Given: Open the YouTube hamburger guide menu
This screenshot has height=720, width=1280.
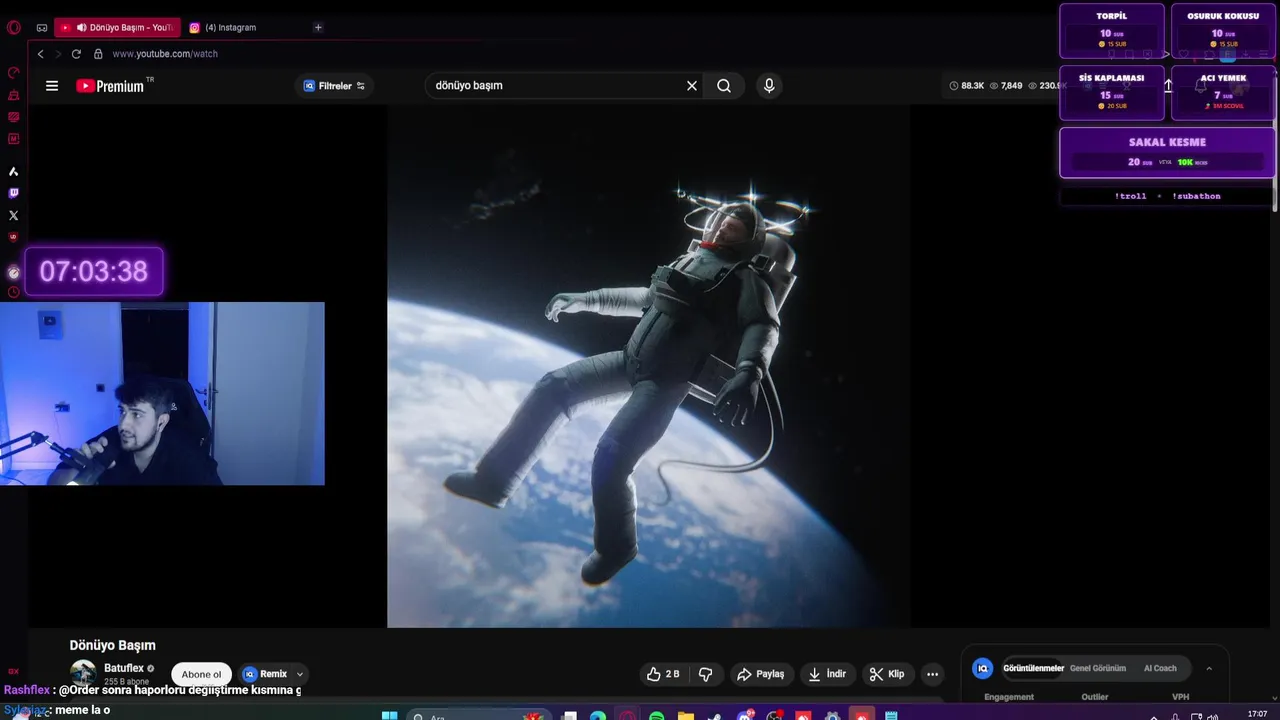Looking at the screenshot, I should tap(52, 86).
